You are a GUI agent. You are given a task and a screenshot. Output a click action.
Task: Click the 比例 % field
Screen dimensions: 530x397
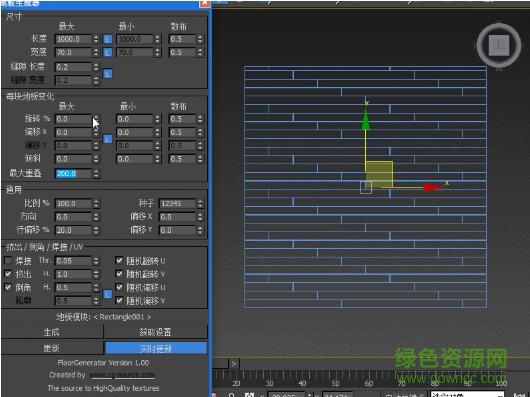click(x=73, y=203)
